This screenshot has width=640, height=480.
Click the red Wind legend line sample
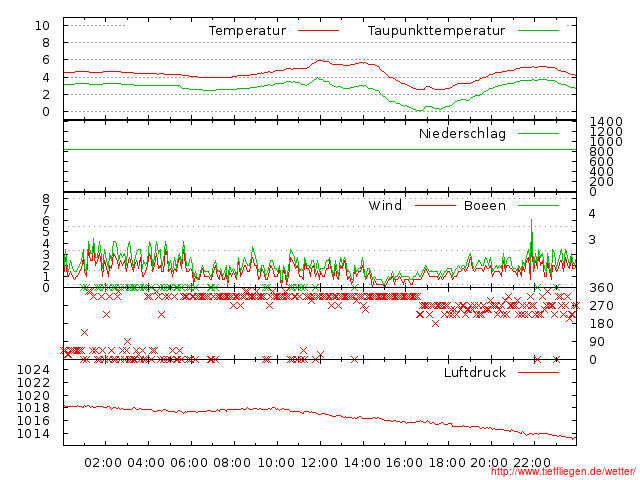tap(435, 205)
